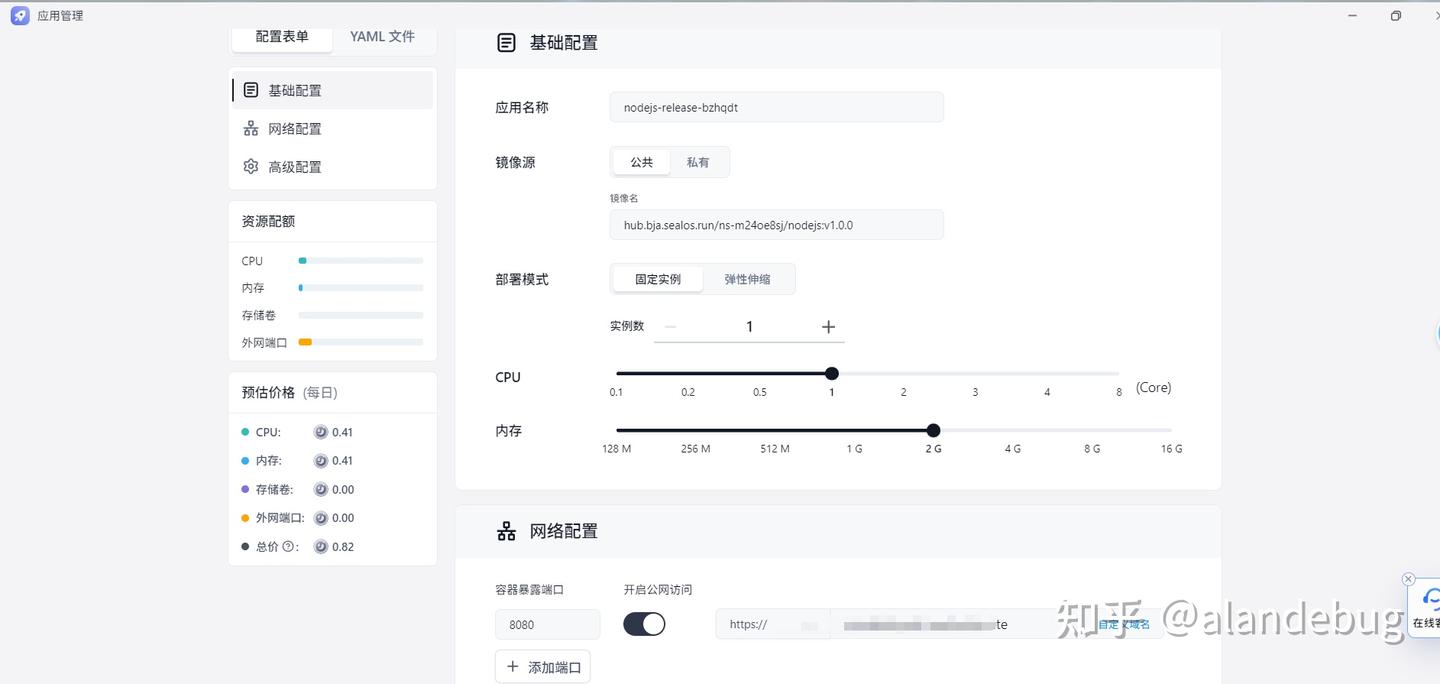Click the application logo in the title bar

[x=19, y=15]
